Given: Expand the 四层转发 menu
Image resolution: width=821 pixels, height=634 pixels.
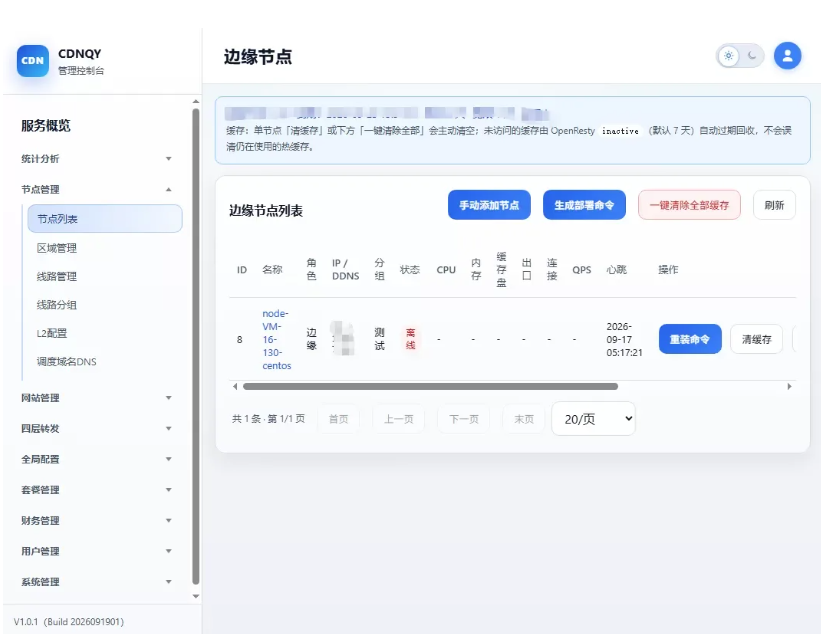Looking at the screenshot, I should (96, 429).
